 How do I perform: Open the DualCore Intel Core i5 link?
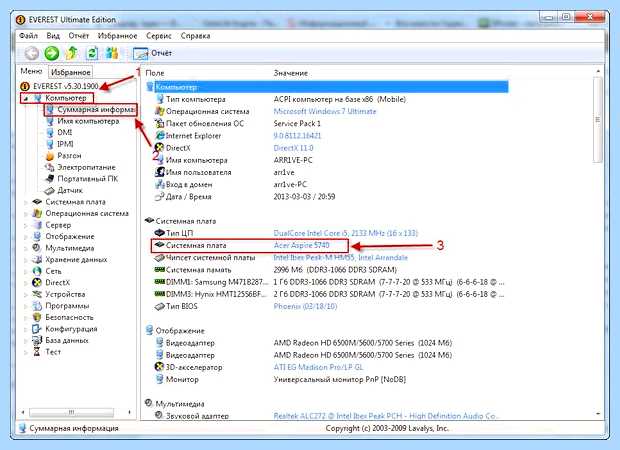pyautogui.click(x=346, y=233)
